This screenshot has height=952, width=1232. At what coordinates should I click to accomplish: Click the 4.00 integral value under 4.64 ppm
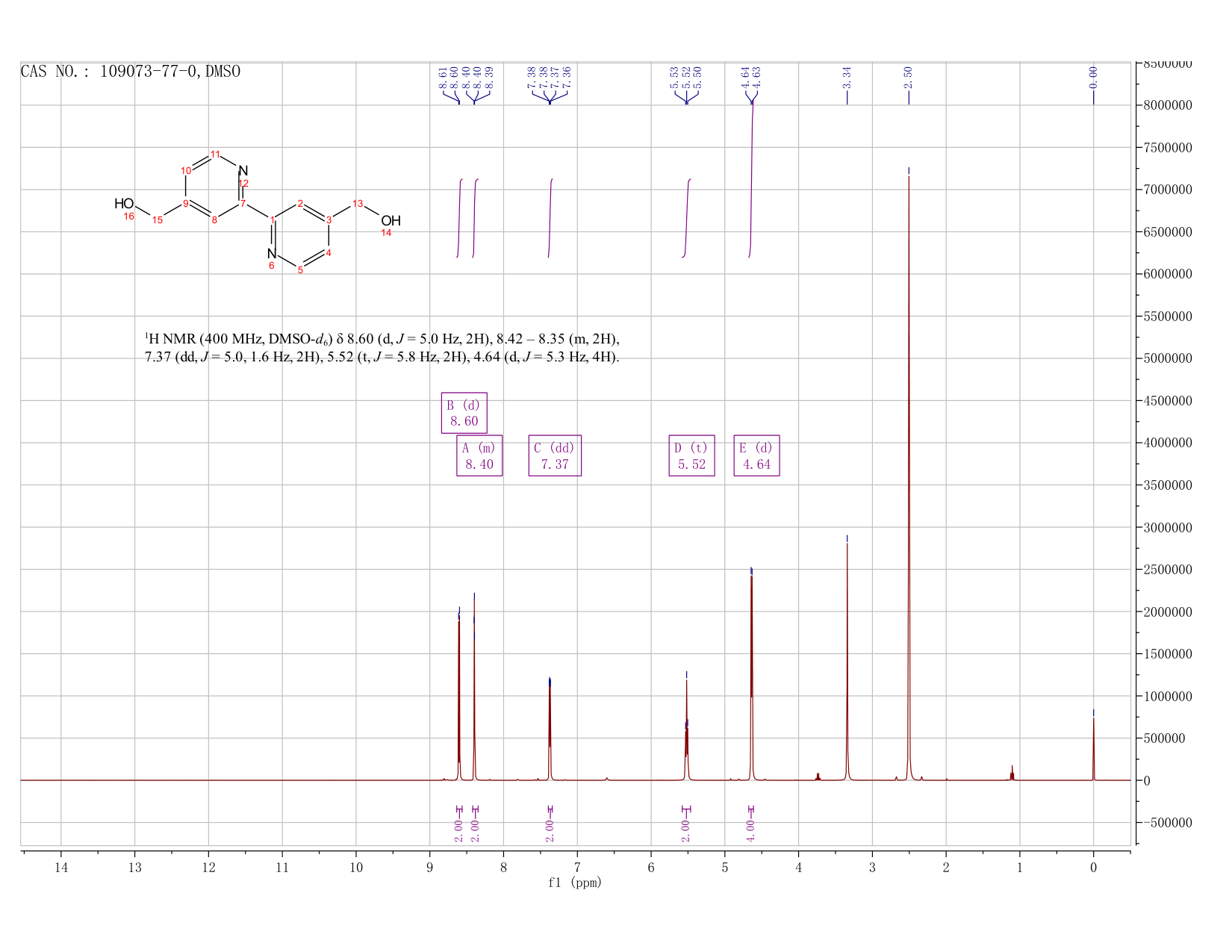pos(751,830)
